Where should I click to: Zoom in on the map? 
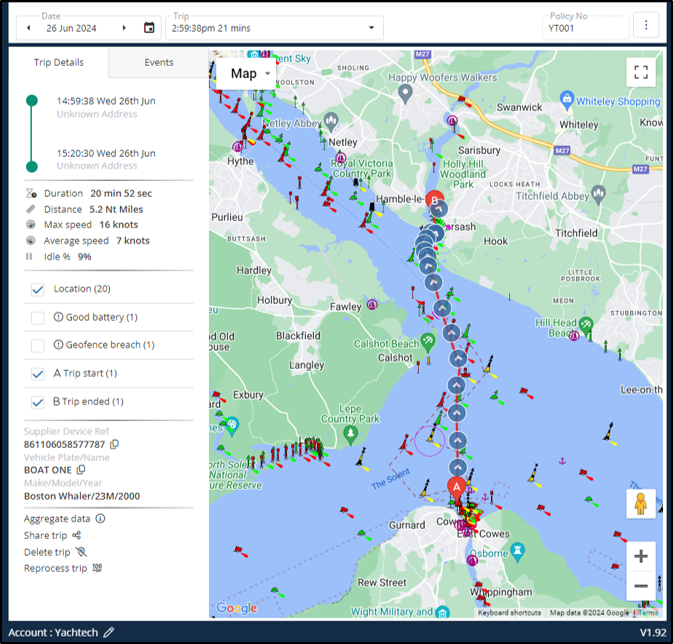click(641, 556)
